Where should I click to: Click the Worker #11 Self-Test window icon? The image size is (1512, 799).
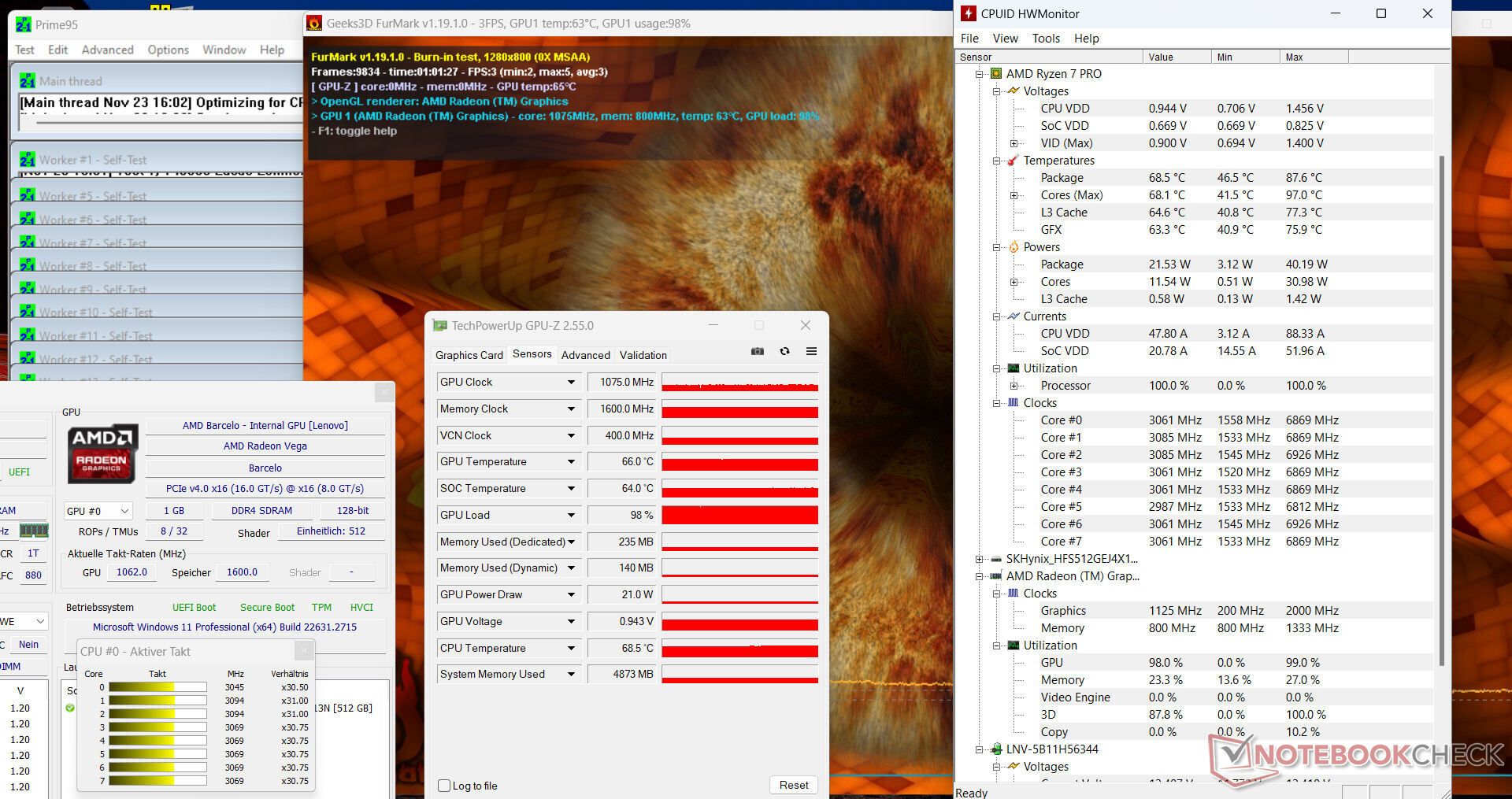(x=28, y=335)
